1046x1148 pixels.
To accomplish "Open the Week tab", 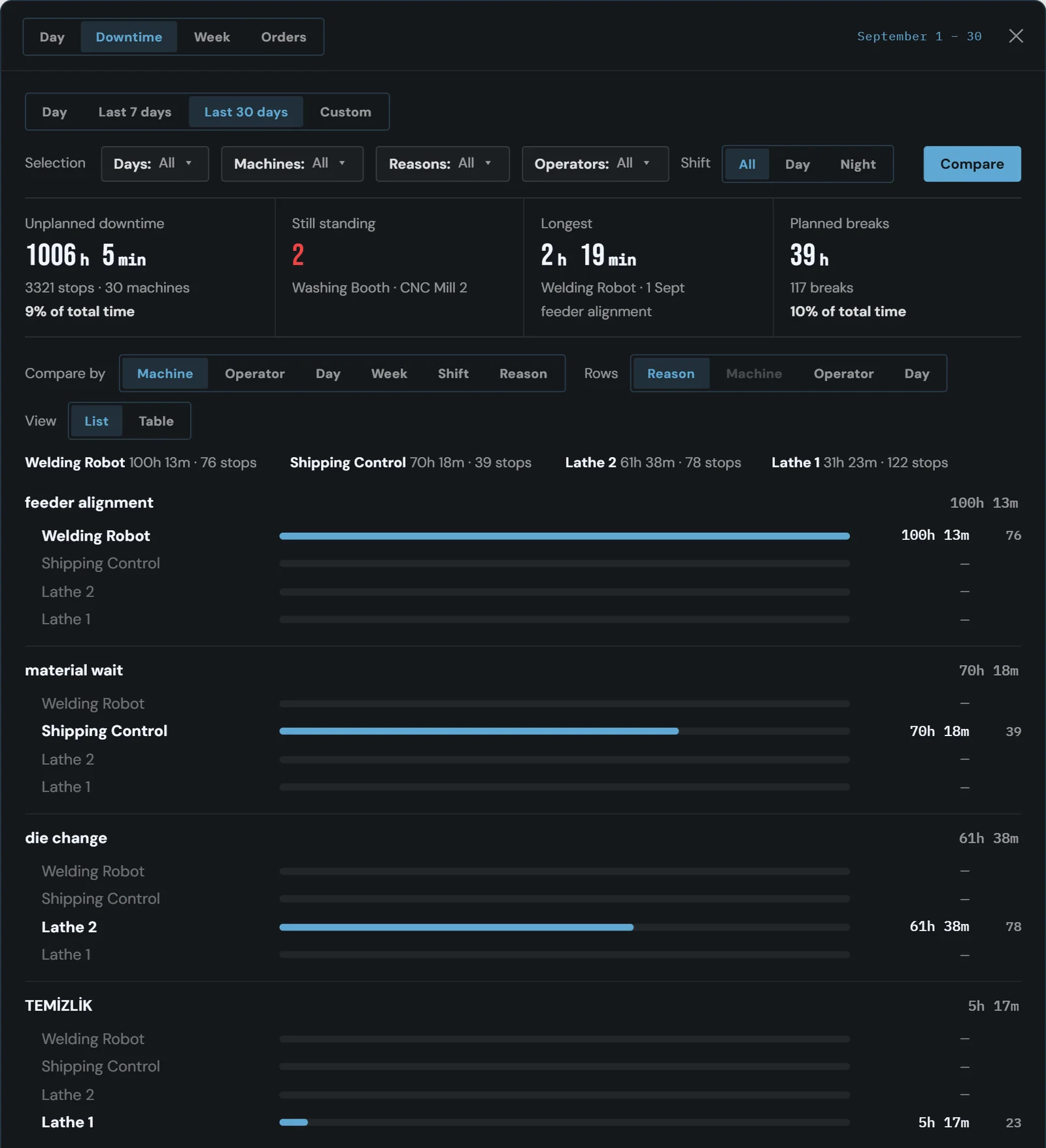I will coord(212,37).
